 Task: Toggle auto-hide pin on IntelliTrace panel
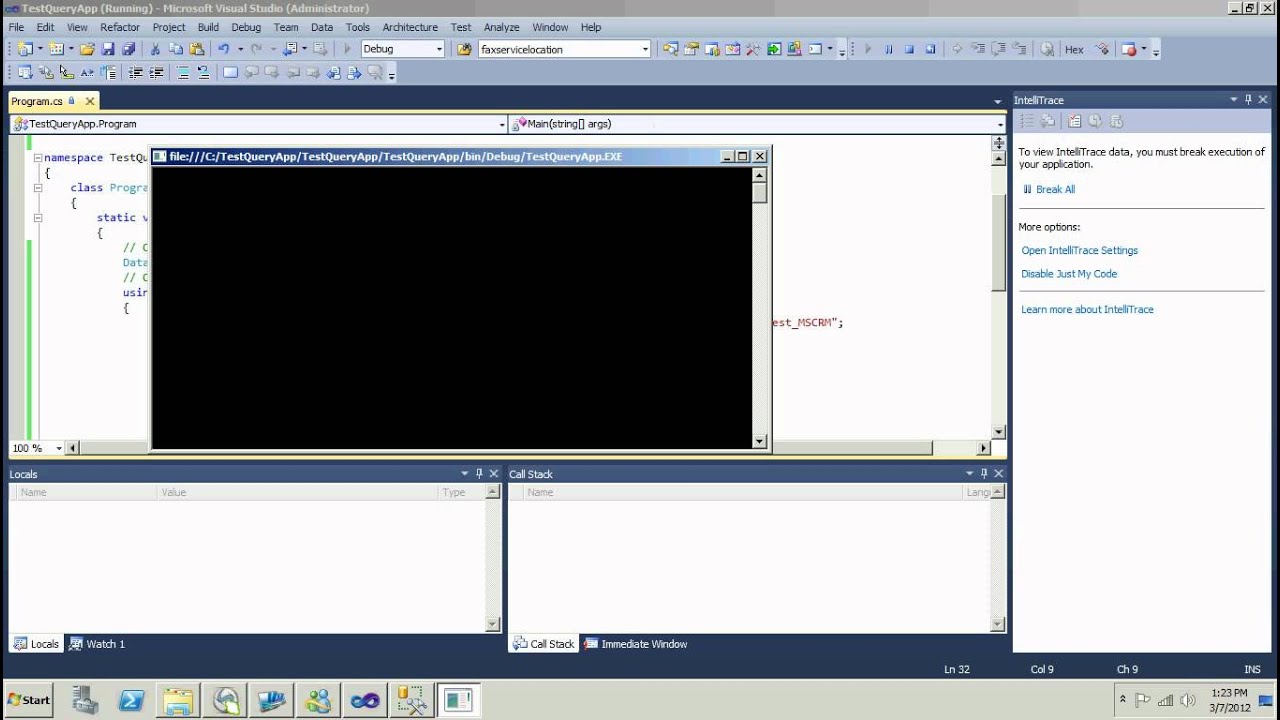pos(1248,100)
